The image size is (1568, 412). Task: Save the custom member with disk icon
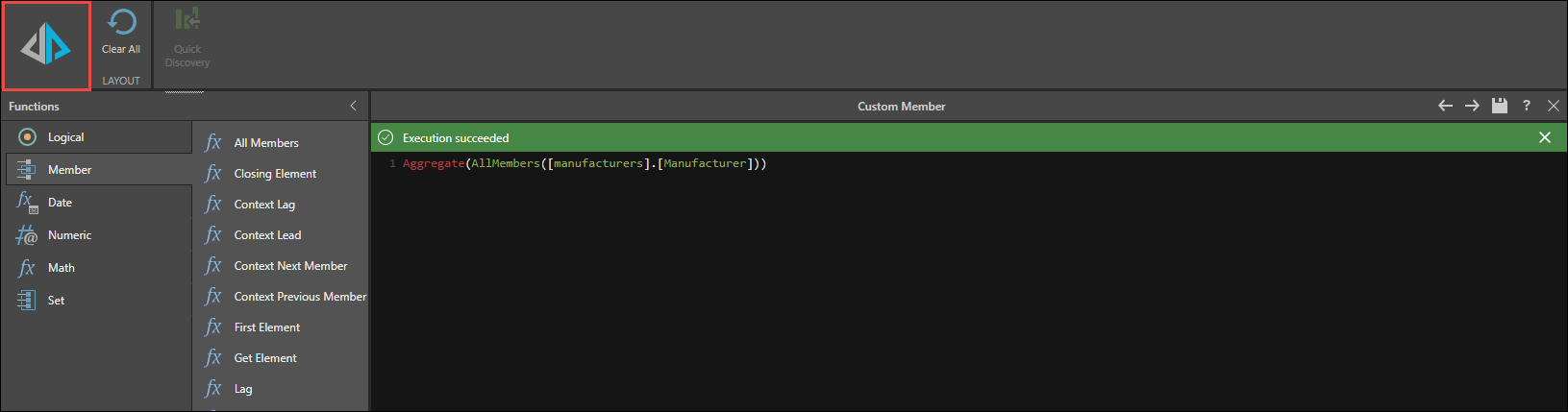pos(1499,106)
